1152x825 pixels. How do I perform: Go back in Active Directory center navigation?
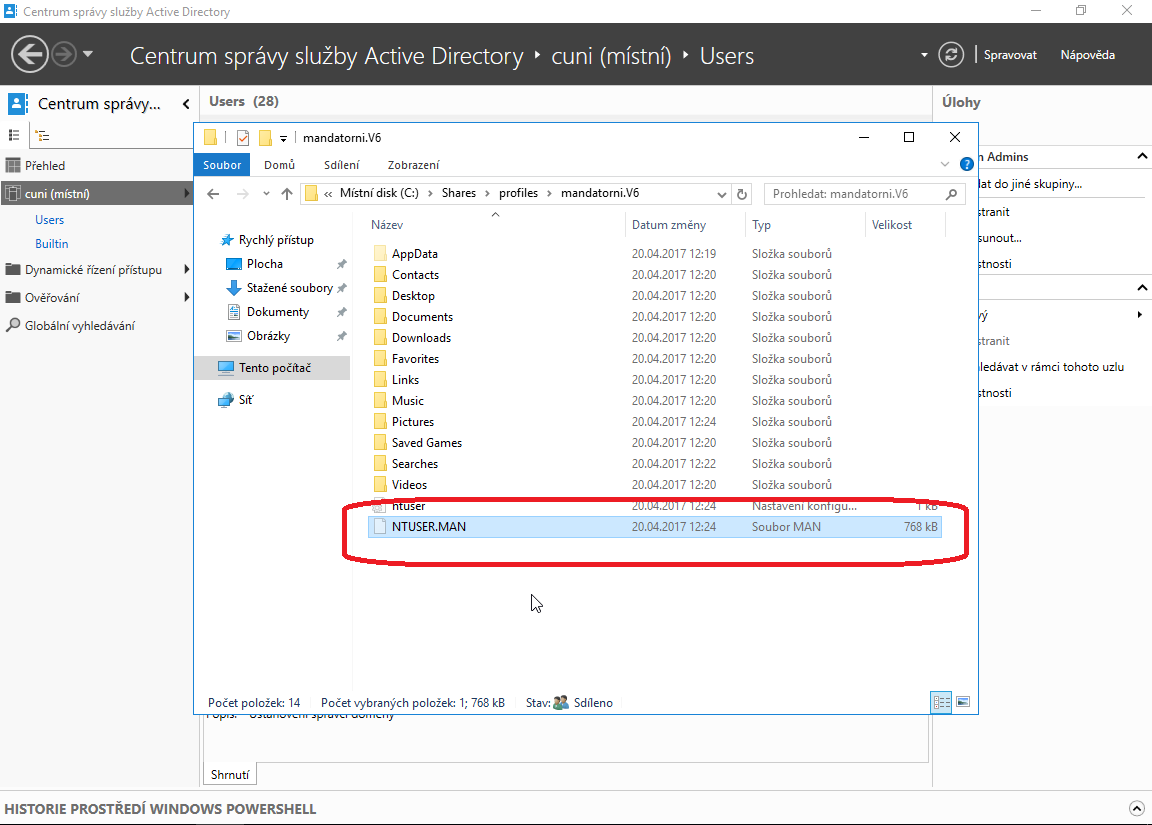coord(29,54)
